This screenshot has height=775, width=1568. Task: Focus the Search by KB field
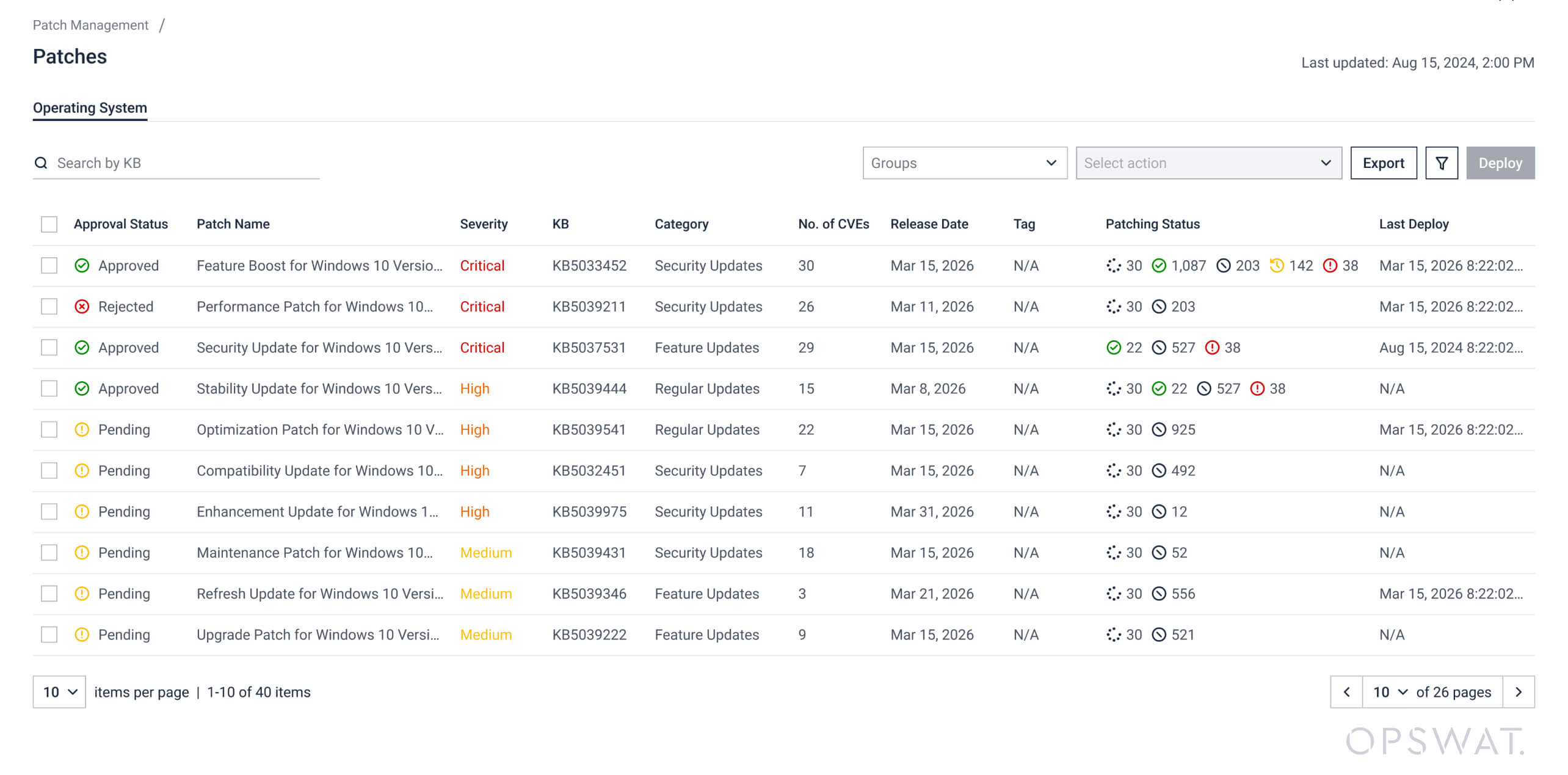point(183,163)
